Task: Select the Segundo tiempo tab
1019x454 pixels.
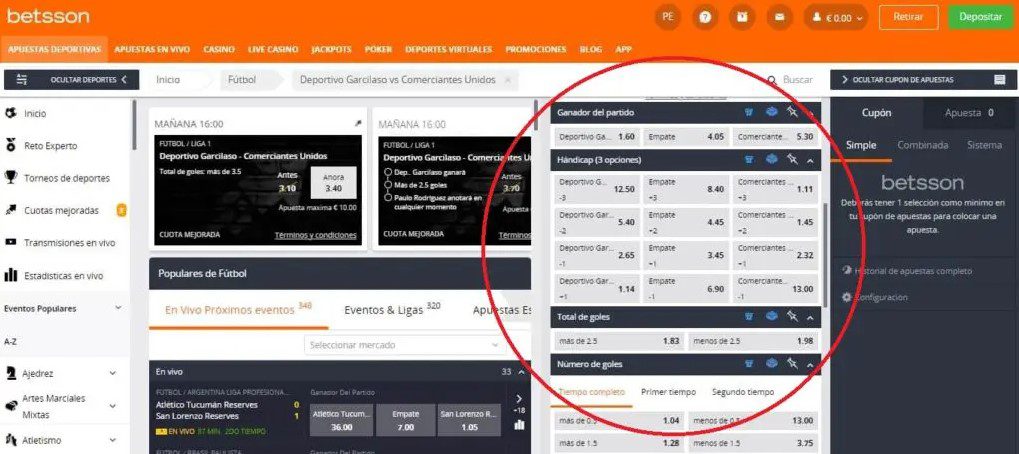Action: pyautogui.click(x=743, y=392)
